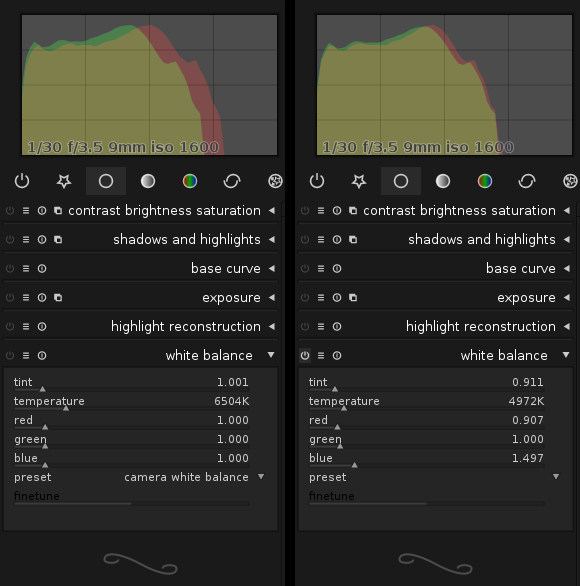Collapse white balance module in right panel
Screen dimensions: 580x586
566,355
